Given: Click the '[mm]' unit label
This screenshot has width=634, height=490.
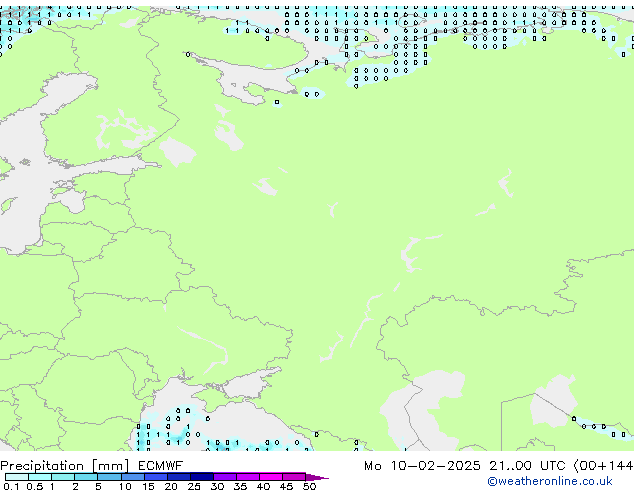Looking at the screenshot, I should [x=111, y=466].
